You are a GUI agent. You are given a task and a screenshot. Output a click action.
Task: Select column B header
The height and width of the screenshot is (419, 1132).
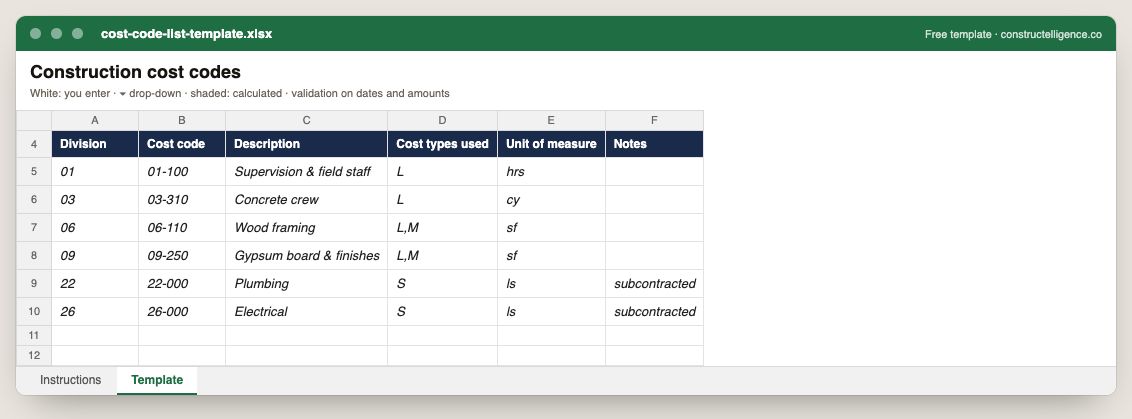pos(182,121)
